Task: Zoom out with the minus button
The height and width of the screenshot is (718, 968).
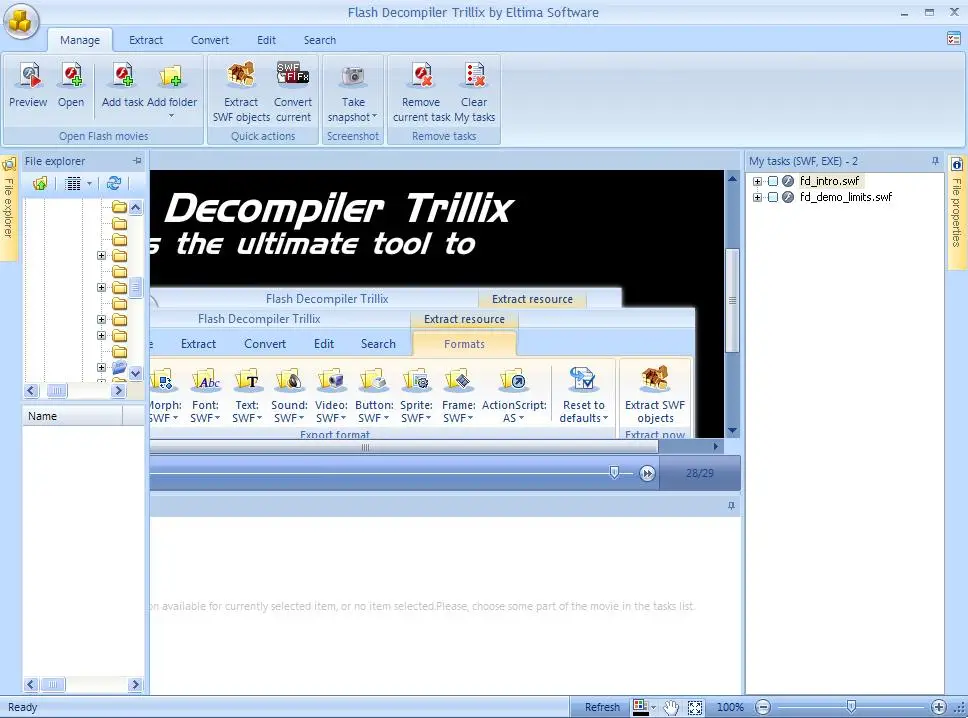Action: pyautogui.click(x=763, y=708)
